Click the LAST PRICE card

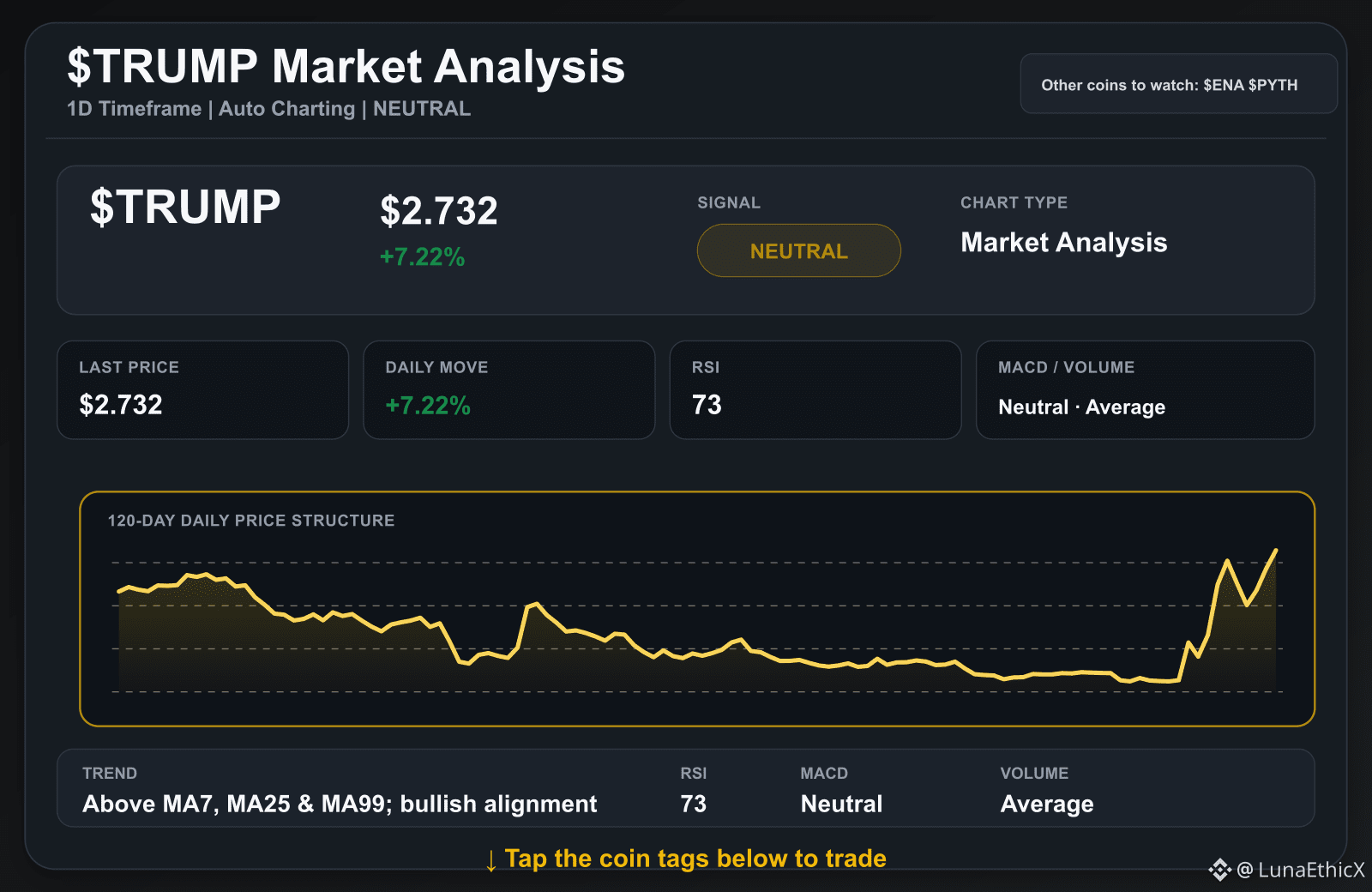point(203,390)
